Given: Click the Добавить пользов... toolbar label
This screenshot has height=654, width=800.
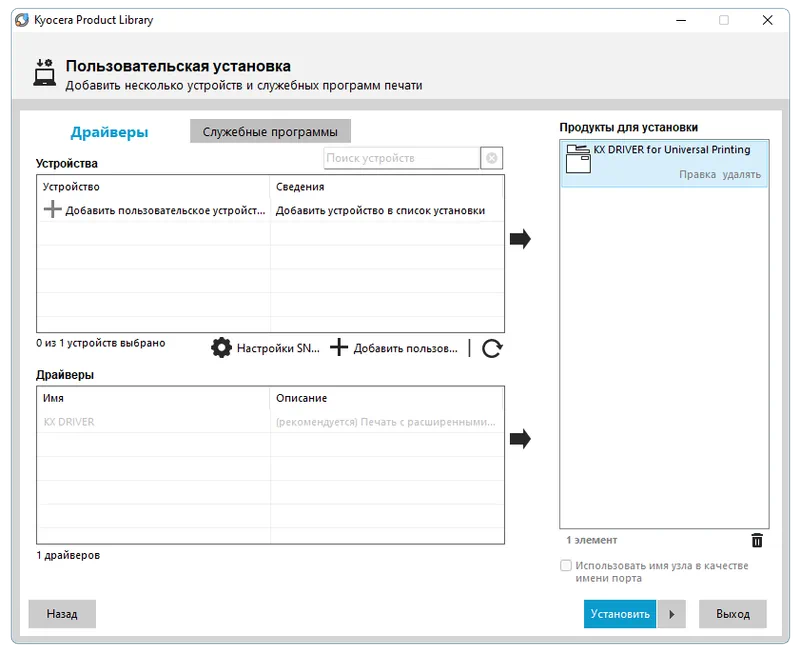Looking at the screenshot, I should pos(406,348).
